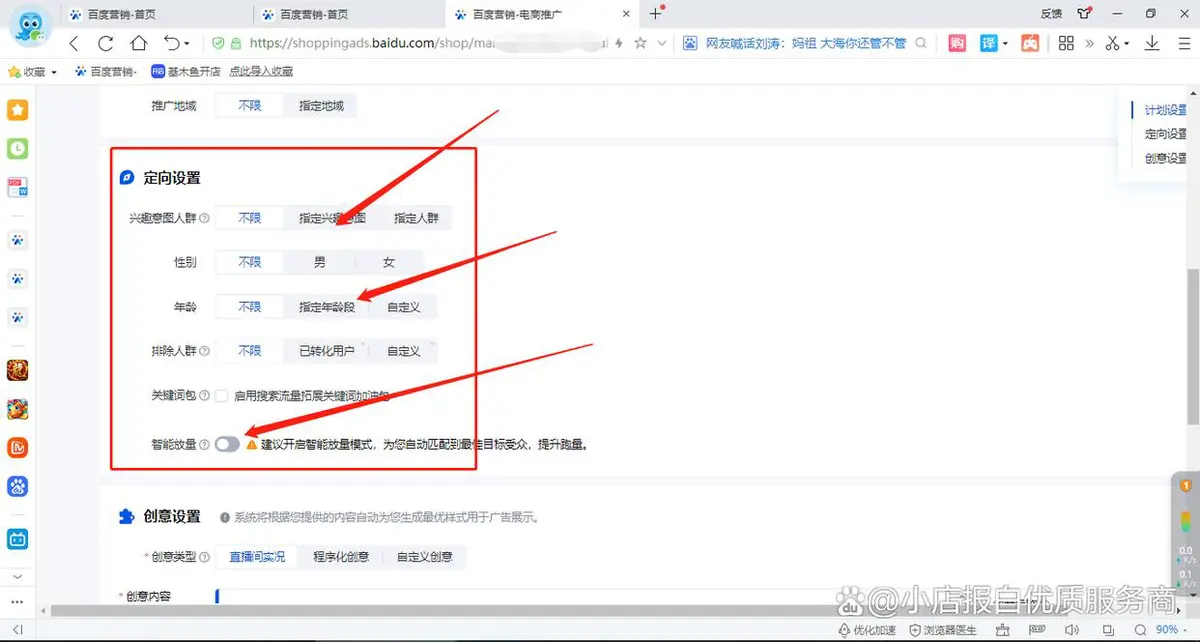Expand the sidebar chevron below icons
Viewport: 1200px width, 642px height.
tap(17, 577)
